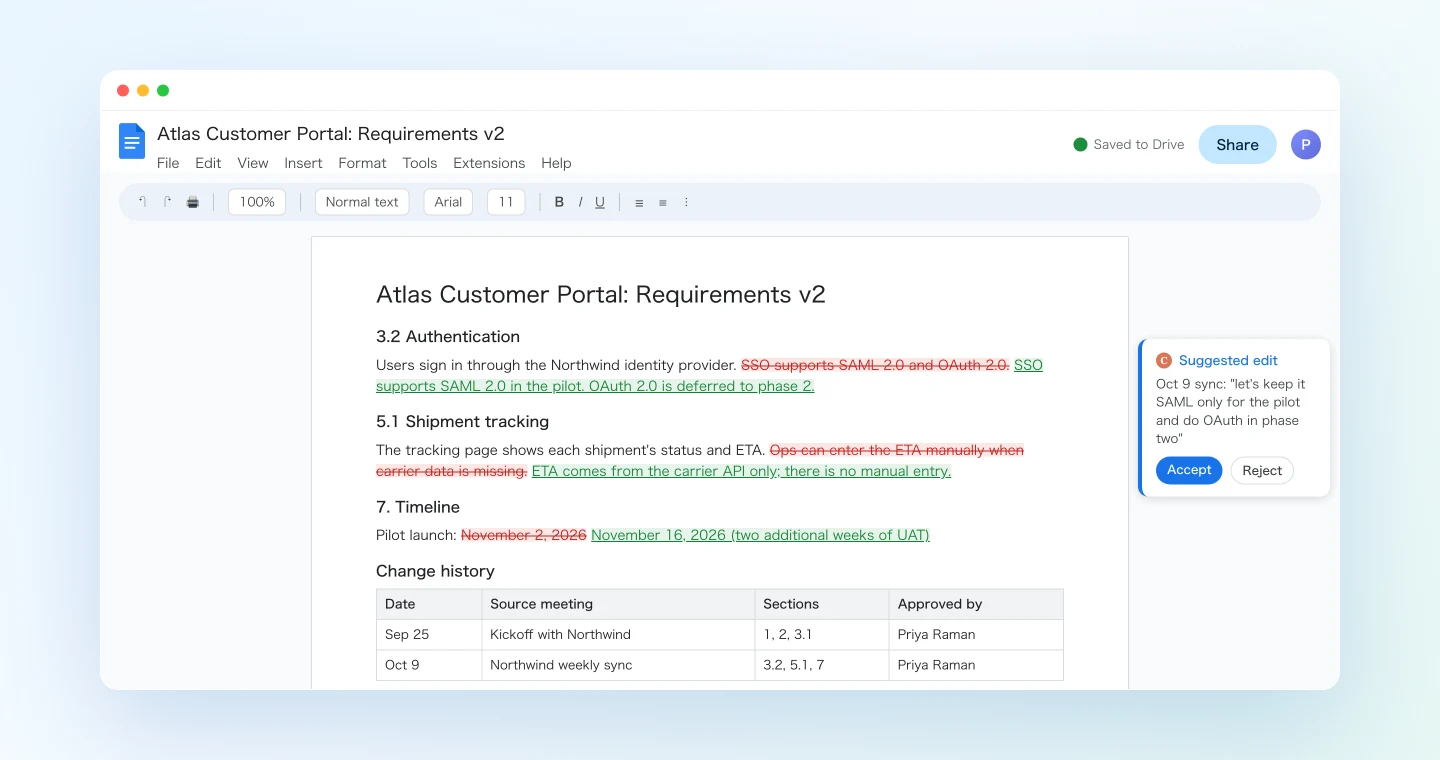Print the document
The height and width of the screenshot is (760, 1440).
[193, 202]
